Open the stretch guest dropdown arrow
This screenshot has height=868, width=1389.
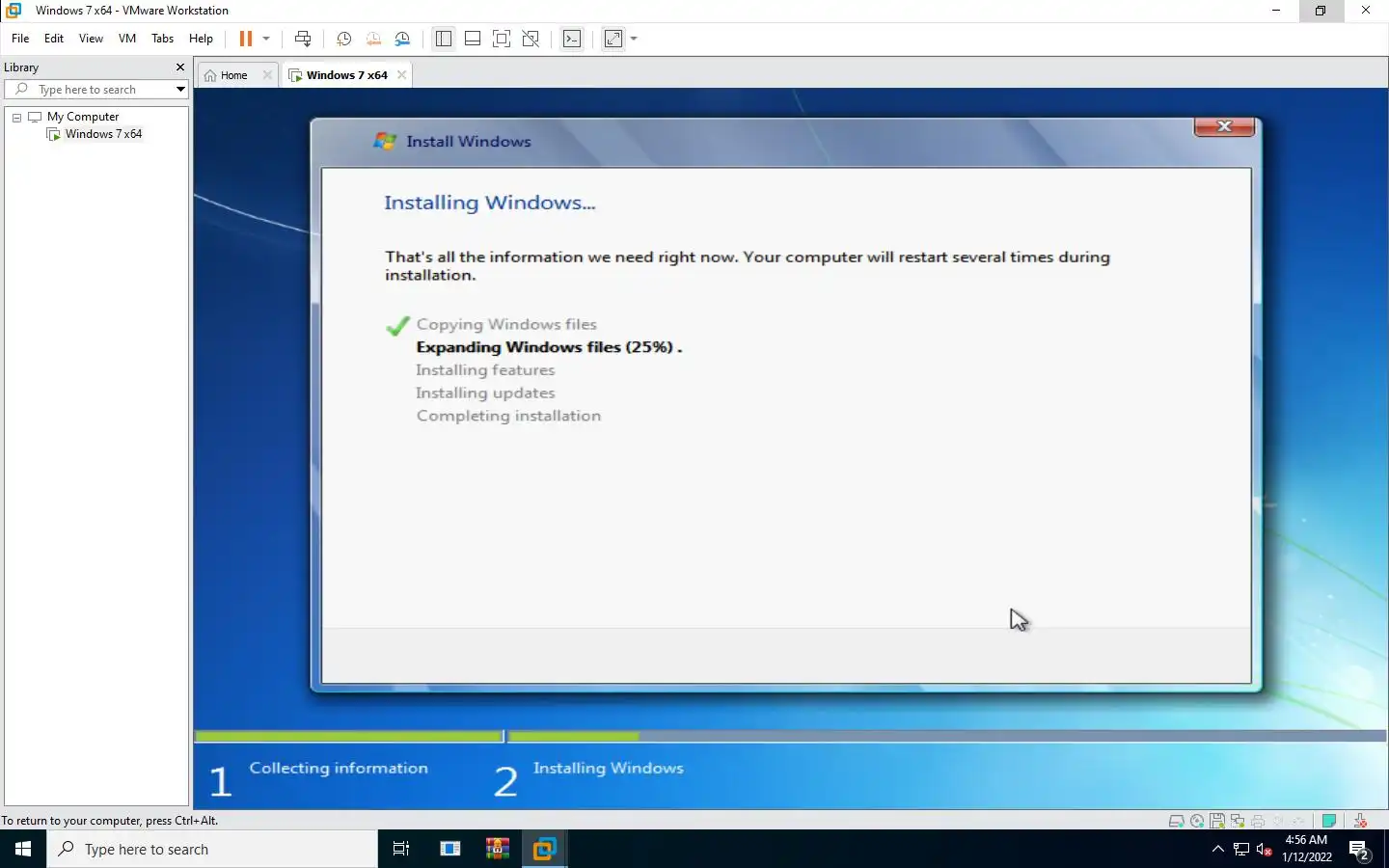(x=634, y=39)
